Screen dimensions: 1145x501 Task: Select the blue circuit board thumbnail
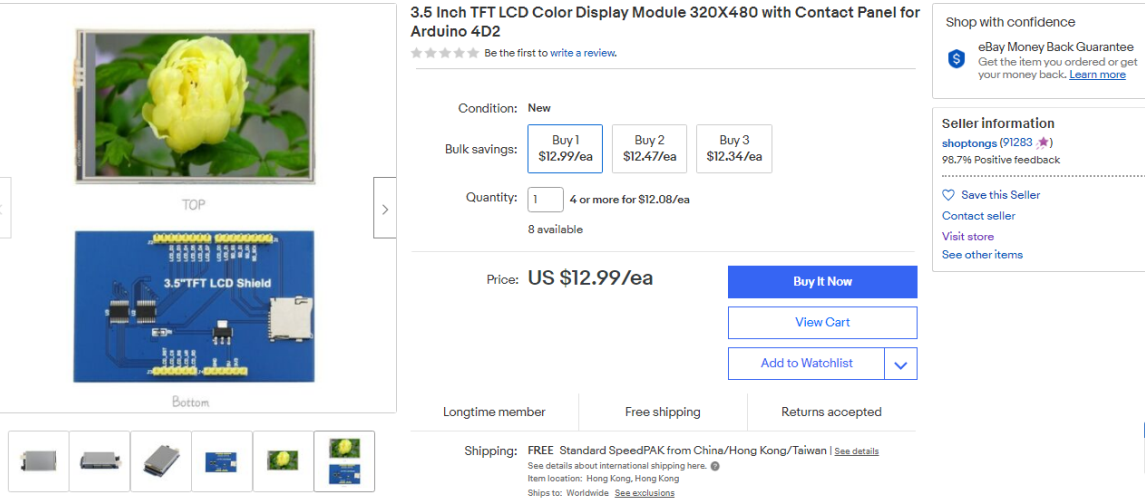coord(221,461)
